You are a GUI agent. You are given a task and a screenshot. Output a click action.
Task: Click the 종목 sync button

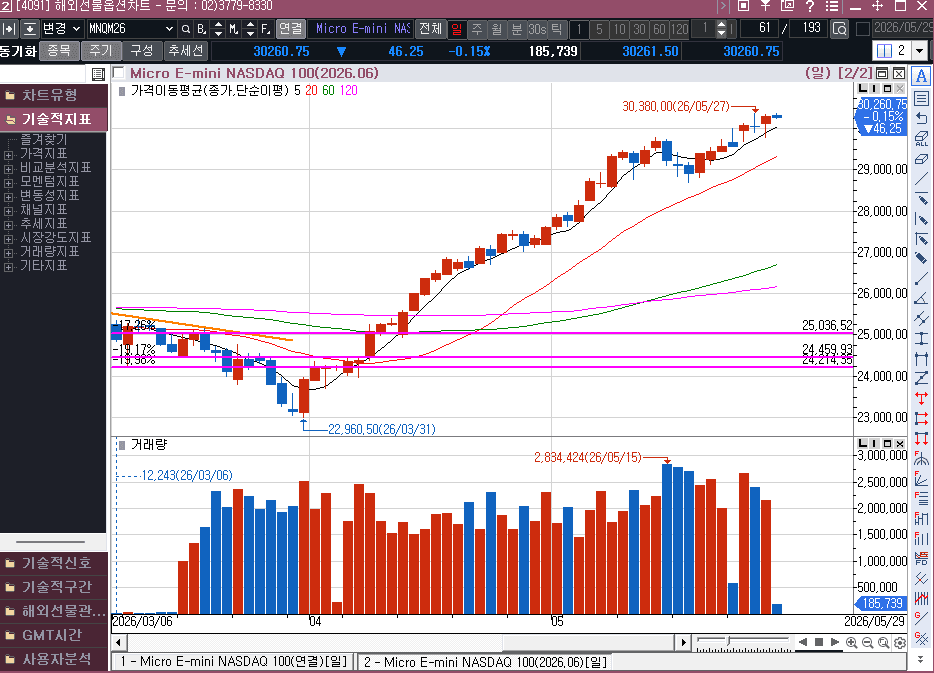pos(59,51)
